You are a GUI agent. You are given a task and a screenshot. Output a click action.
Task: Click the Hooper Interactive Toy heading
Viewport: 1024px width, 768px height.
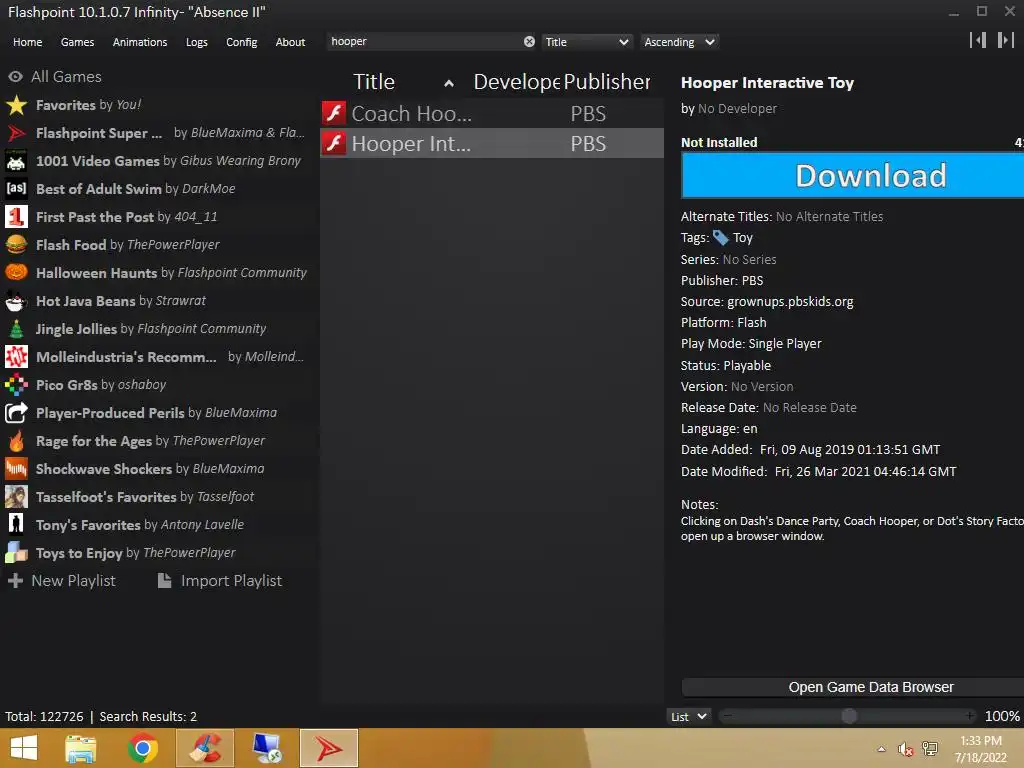tap(767, 83)
